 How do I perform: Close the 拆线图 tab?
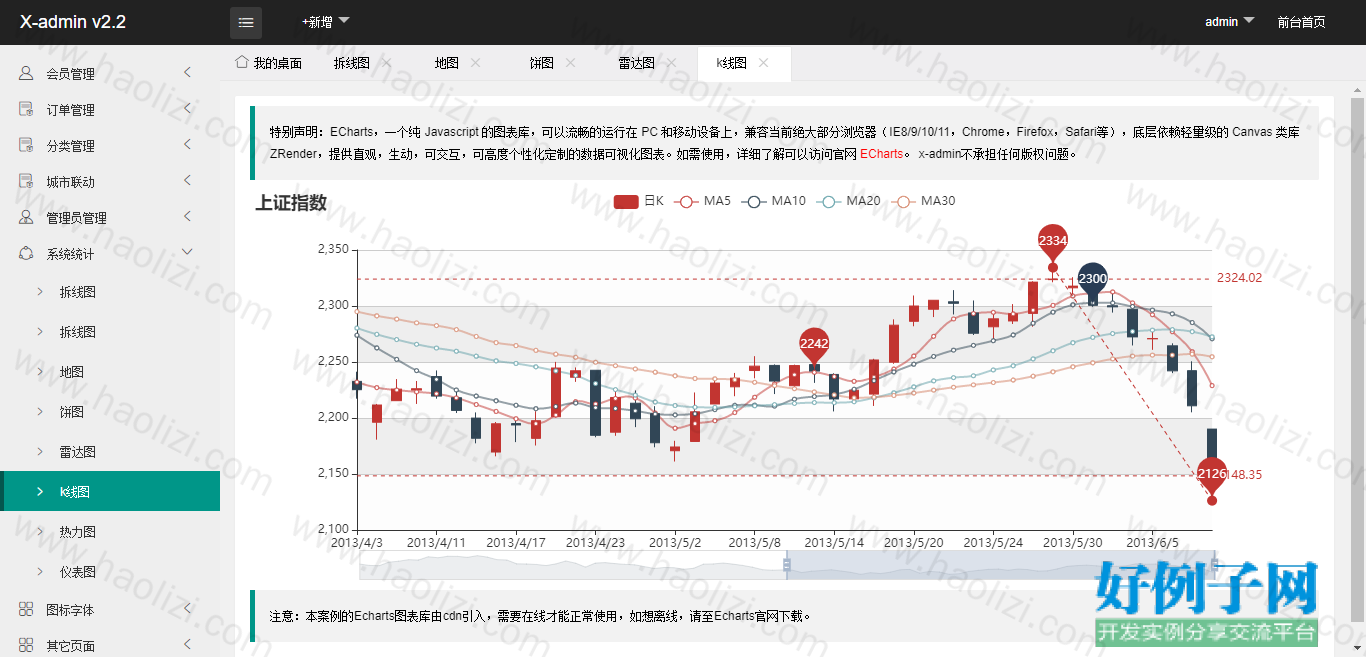tap(386, 63)
